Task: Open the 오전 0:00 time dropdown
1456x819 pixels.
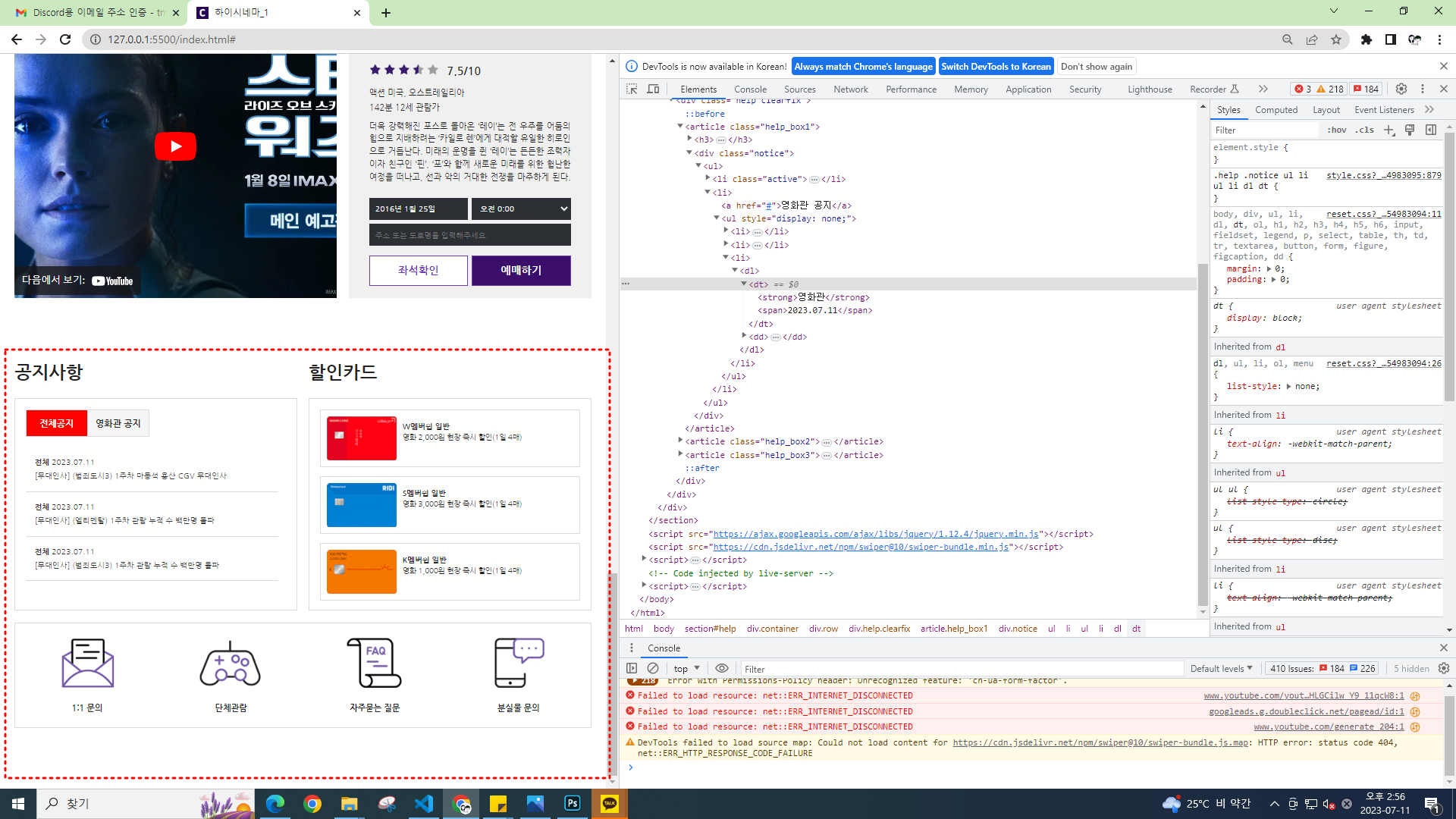Action: point(521,209)
